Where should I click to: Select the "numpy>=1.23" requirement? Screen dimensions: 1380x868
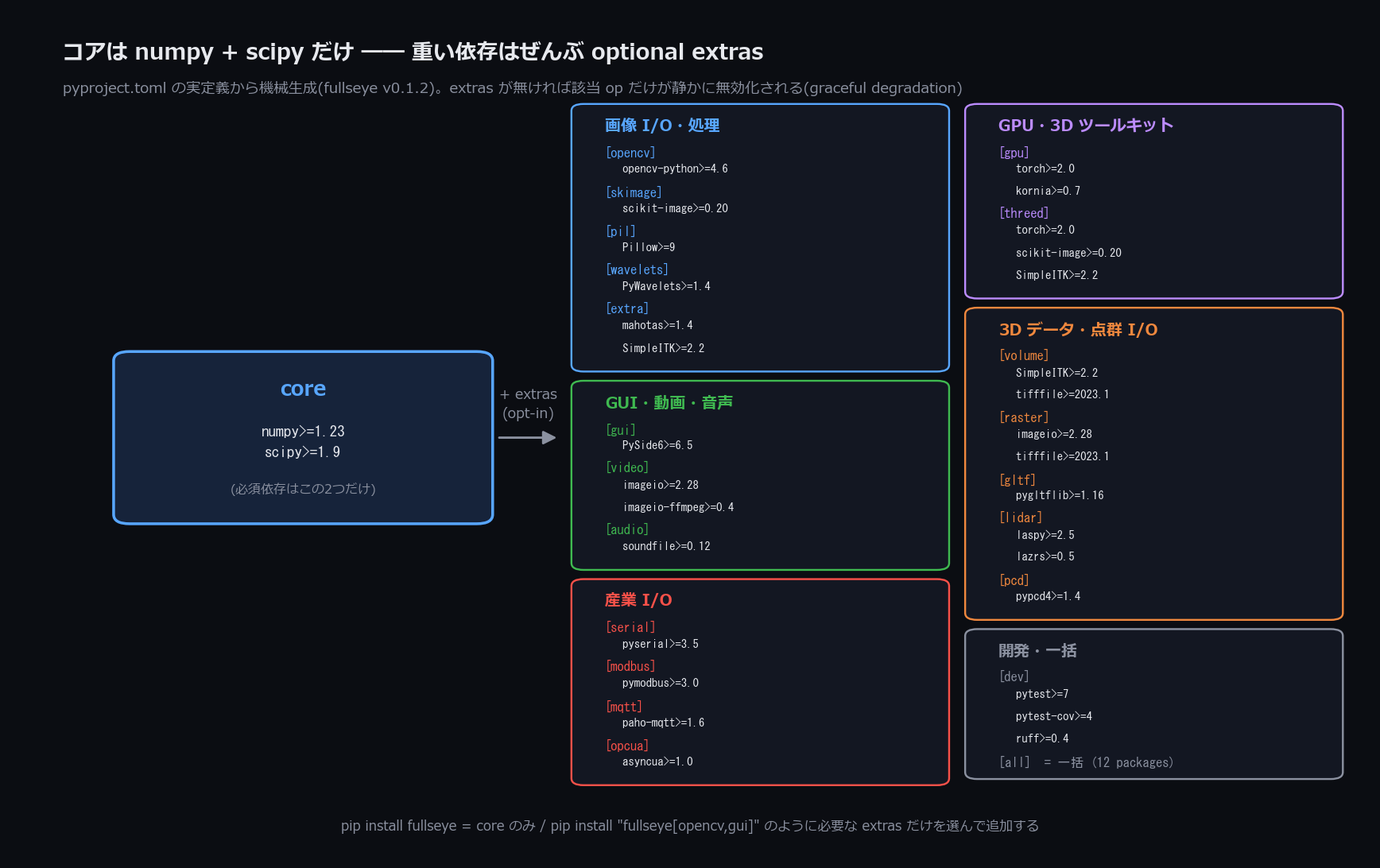(303, 432)
